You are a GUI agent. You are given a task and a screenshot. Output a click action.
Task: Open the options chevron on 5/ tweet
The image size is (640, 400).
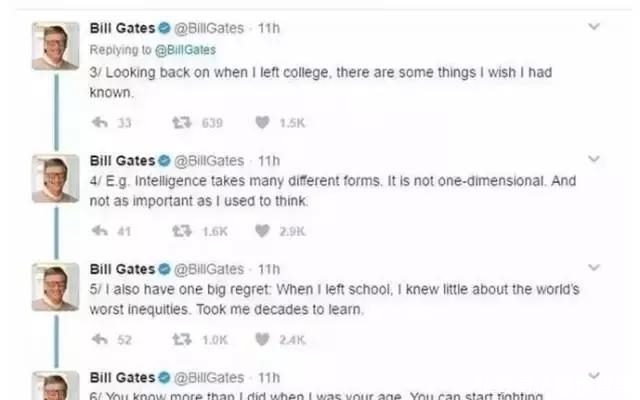(595, 268)
